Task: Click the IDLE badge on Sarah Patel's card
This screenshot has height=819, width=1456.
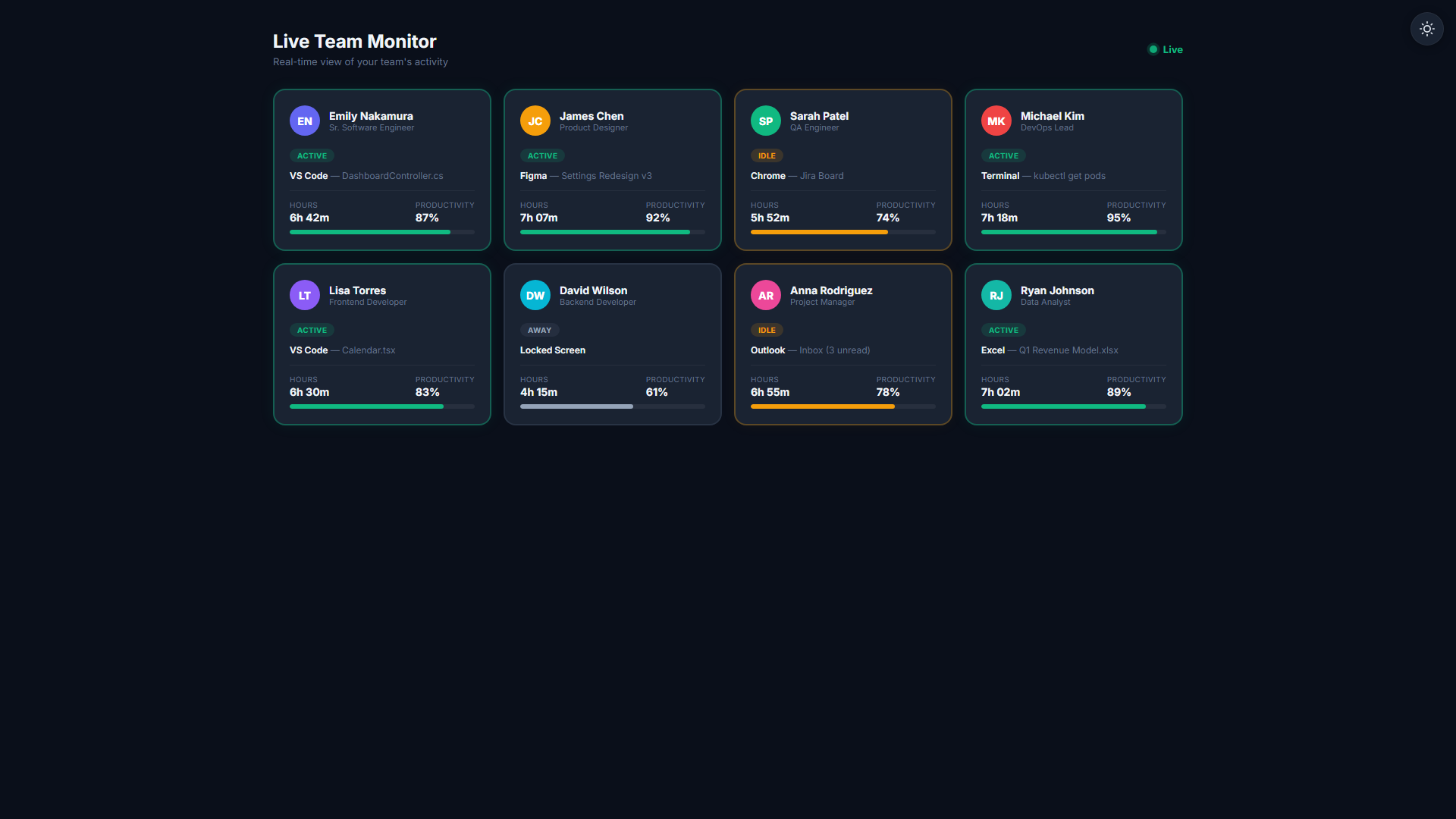Action: tap(767, 155)
